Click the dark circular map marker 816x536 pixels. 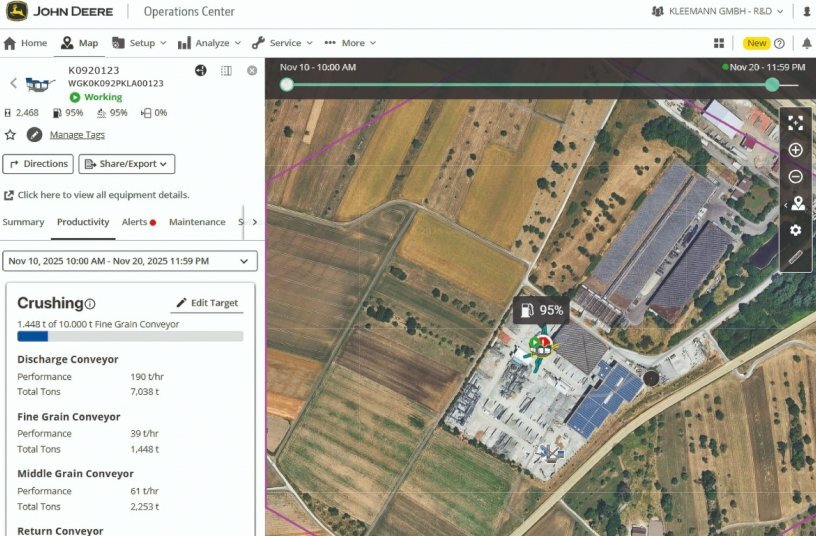pyautogui.click(x=651, y=378)
